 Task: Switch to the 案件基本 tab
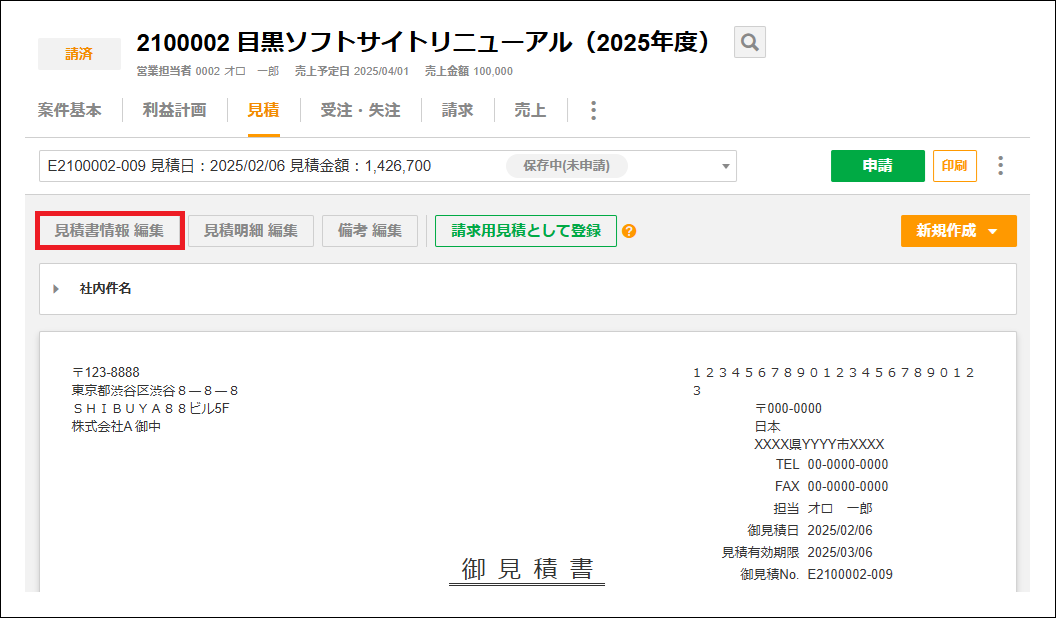point(69,110)
